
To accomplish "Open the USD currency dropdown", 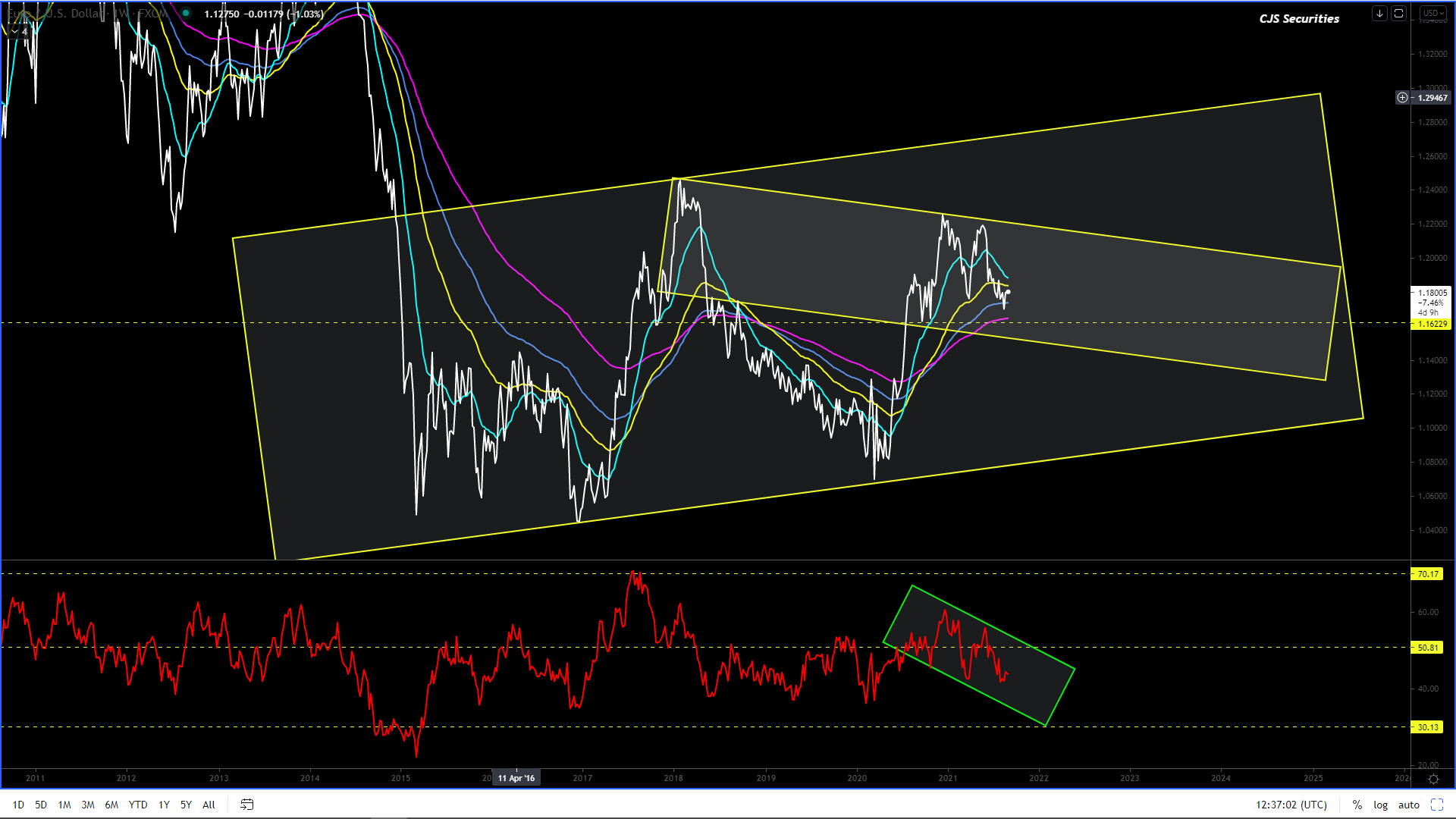I will click(x=1433, y=13).
